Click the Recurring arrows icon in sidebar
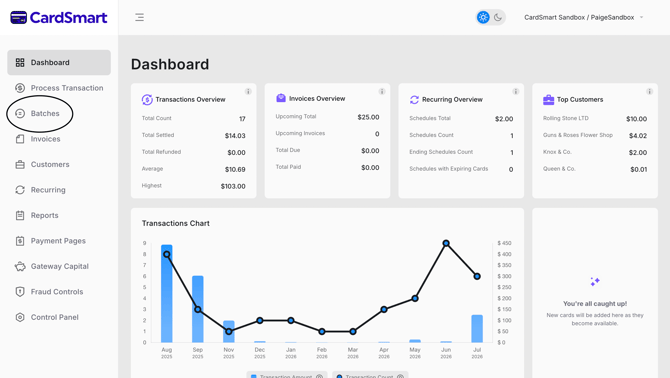 pyautogui.click(x=20, y=190)
